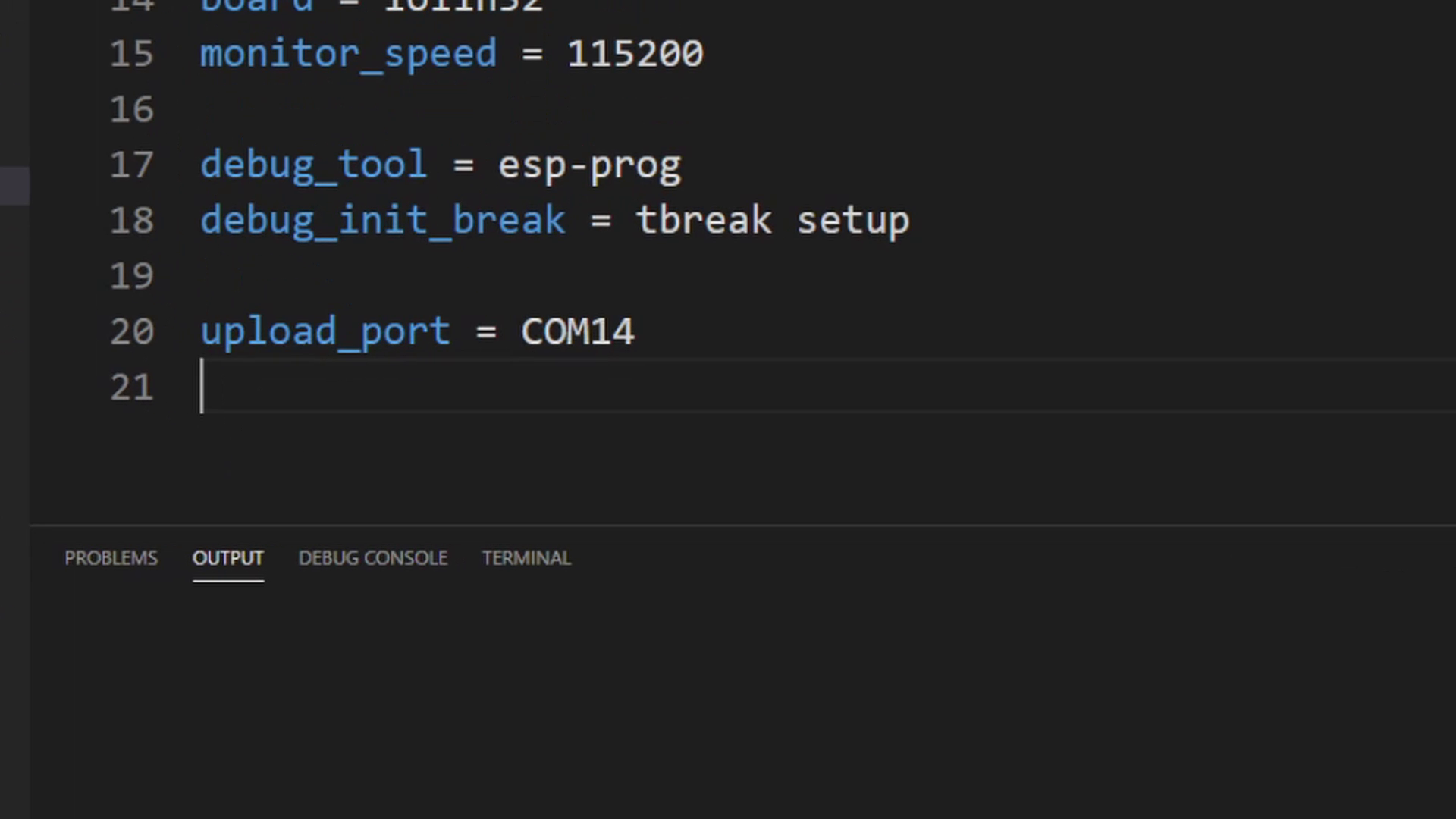Select the OUTPUT tab
The image size is (1456, 819).
(228, 558)
